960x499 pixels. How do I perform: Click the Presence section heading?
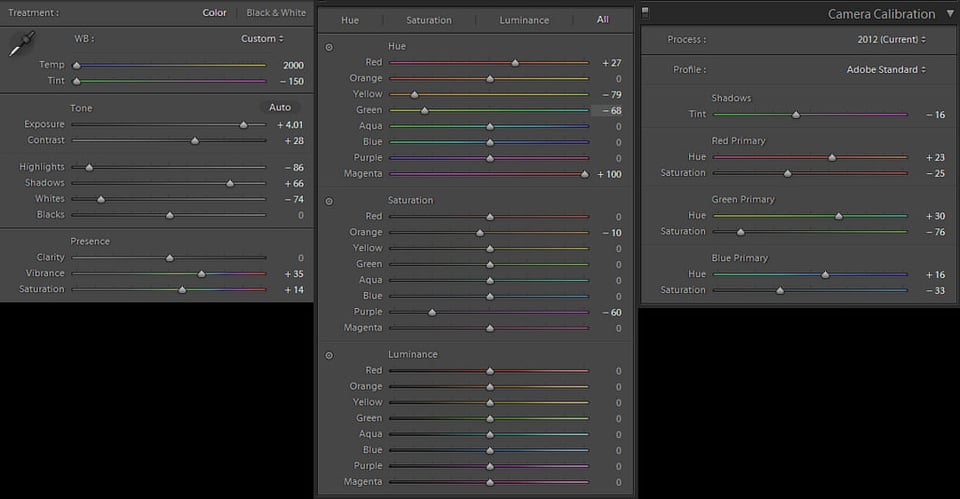[x=90, y=241]
